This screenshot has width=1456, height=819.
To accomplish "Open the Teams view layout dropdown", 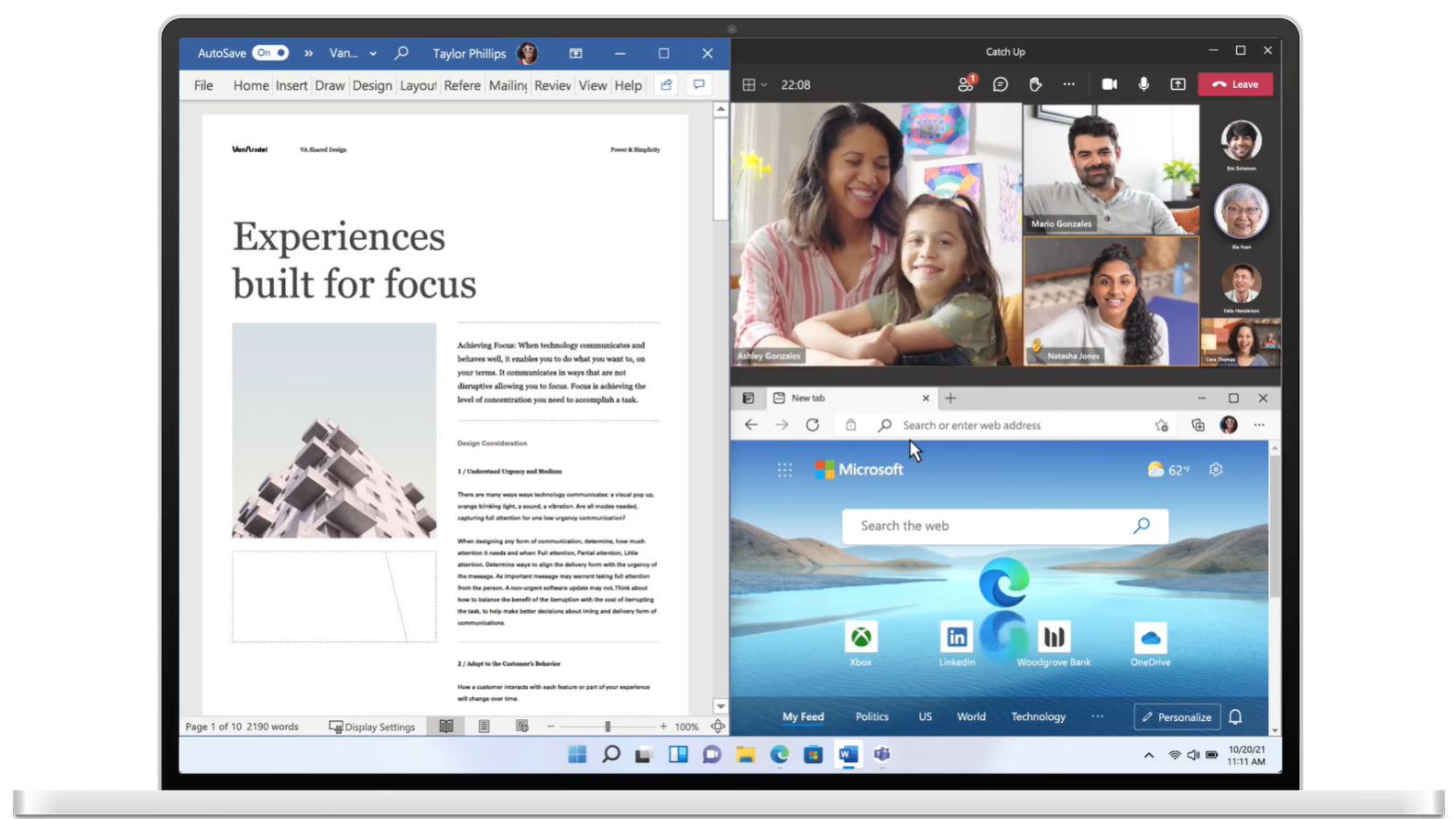I will coord(754,84).
